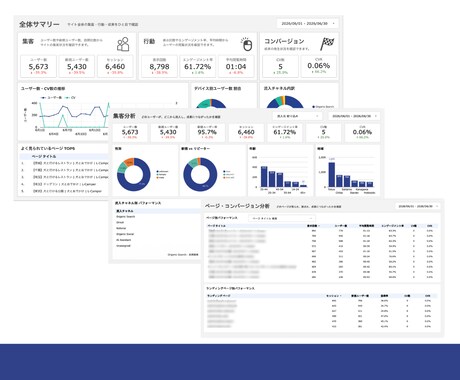Select the CV count 5 scorecard in 全体サマリー
460x380 pixels.
280,66
